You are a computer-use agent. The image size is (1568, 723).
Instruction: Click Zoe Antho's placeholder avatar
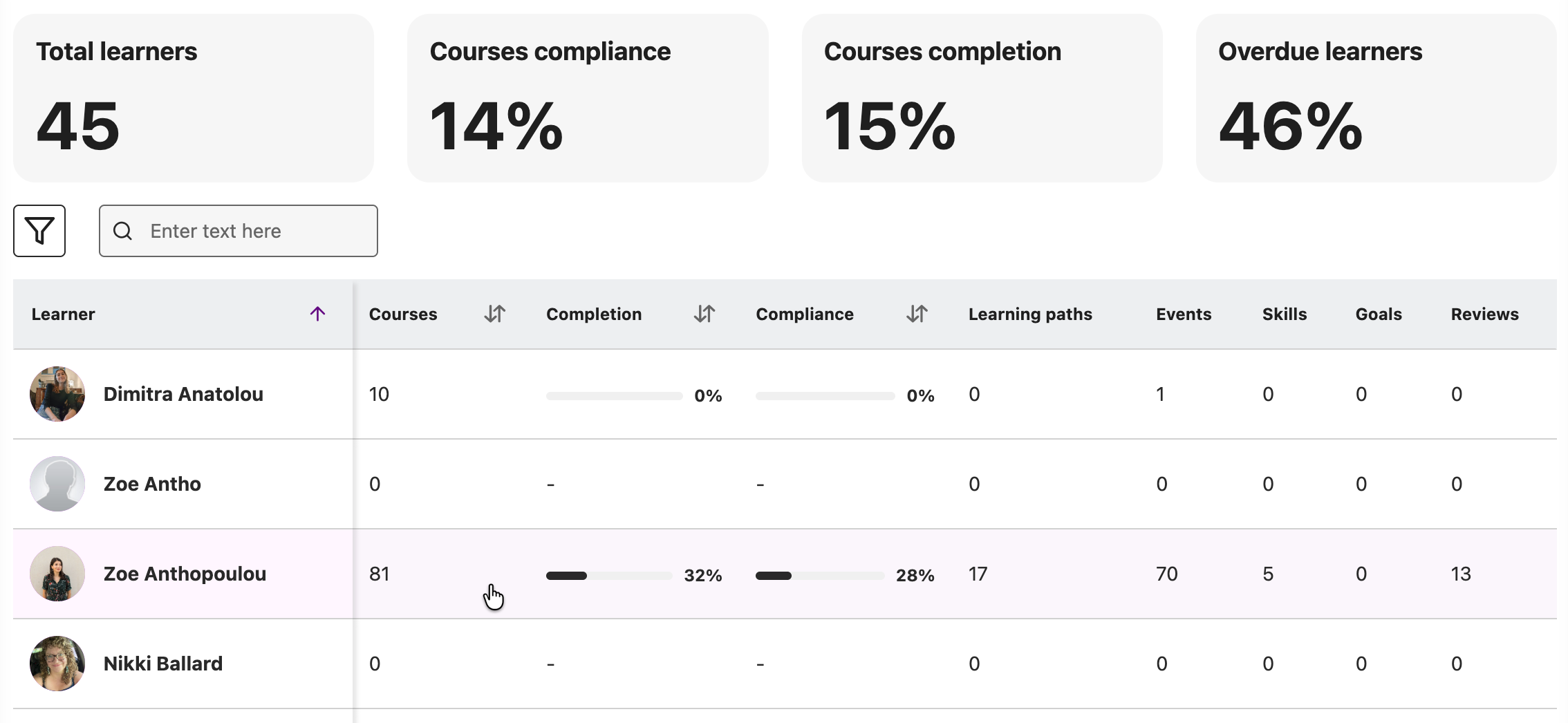pyautogui.click(x=57, y=484)
